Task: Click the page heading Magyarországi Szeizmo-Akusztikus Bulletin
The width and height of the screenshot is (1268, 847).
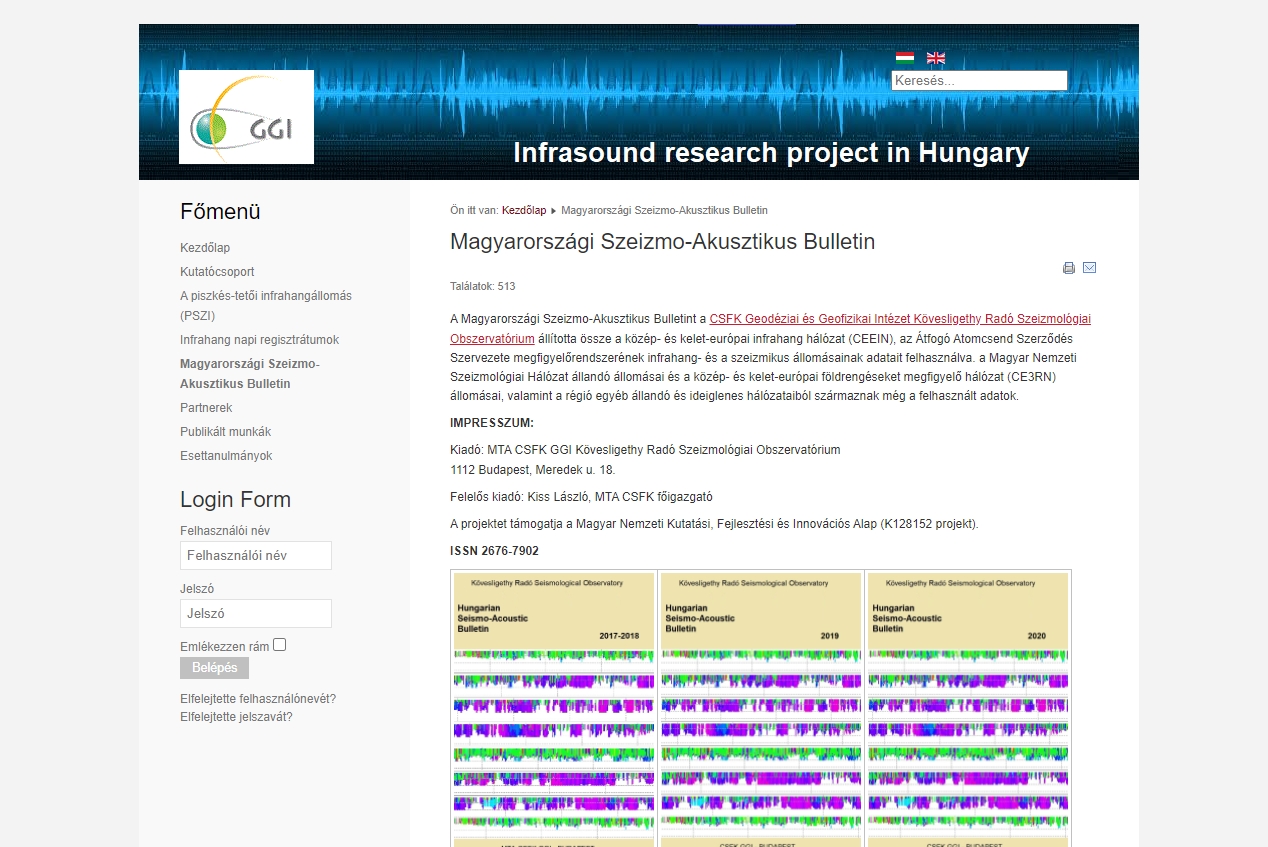Action: [x=663, y=242]
